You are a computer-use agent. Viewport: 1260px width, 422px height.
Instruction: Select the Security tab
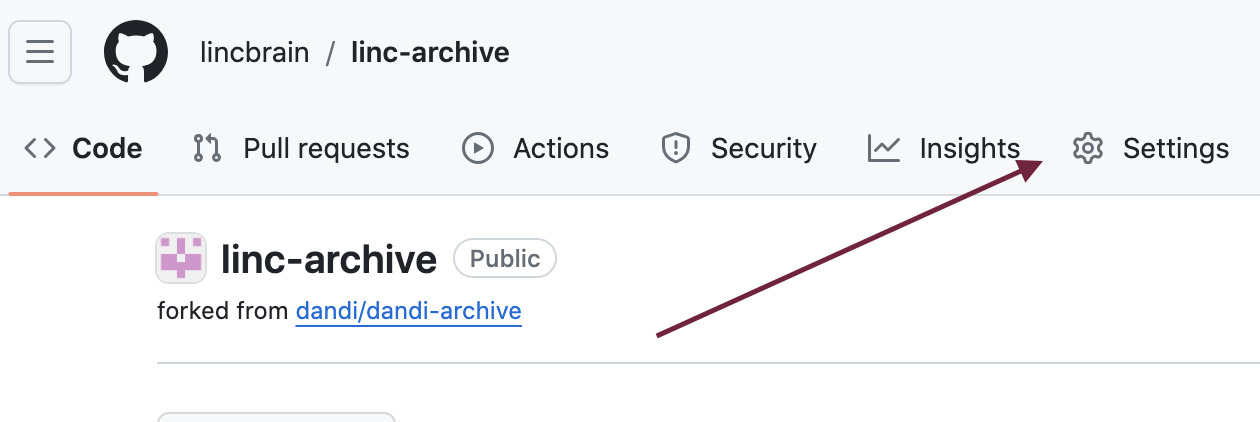coord(763,149)
